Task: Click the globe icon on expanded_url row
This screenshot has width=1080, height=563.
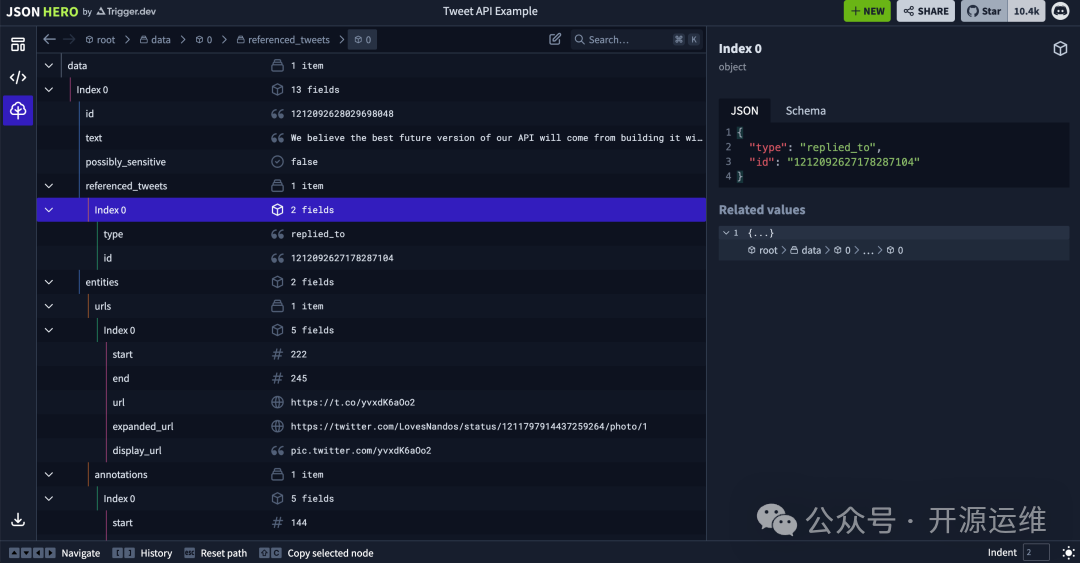Action: click(278, 427)
